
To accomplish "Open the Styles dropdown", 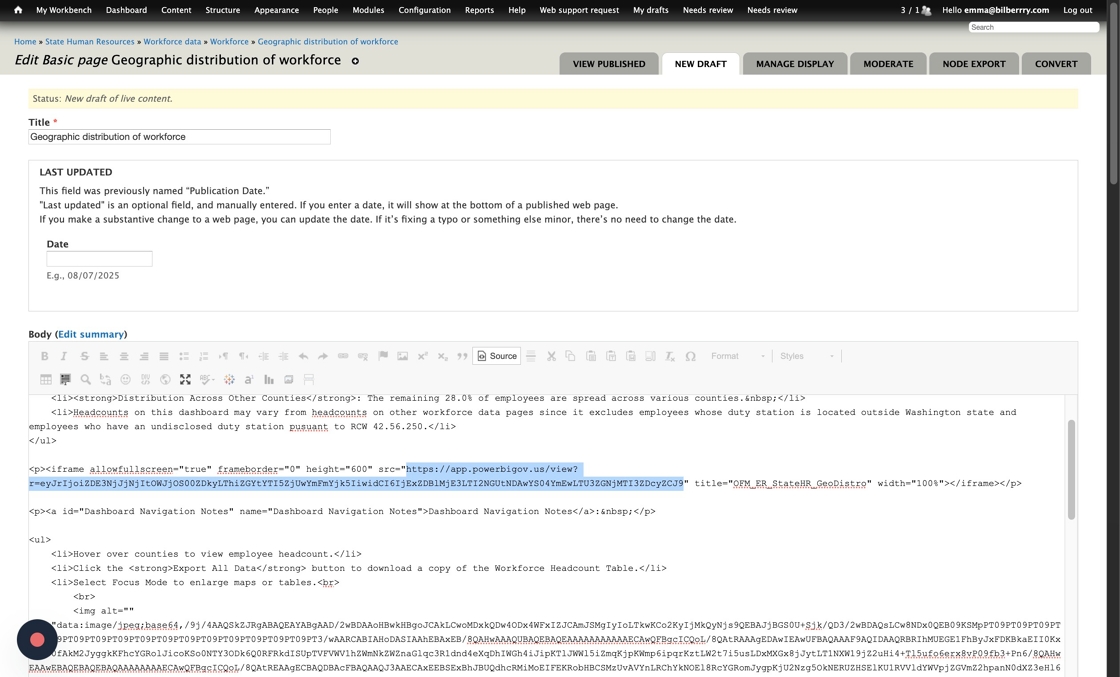I will (x=807, y=356).
